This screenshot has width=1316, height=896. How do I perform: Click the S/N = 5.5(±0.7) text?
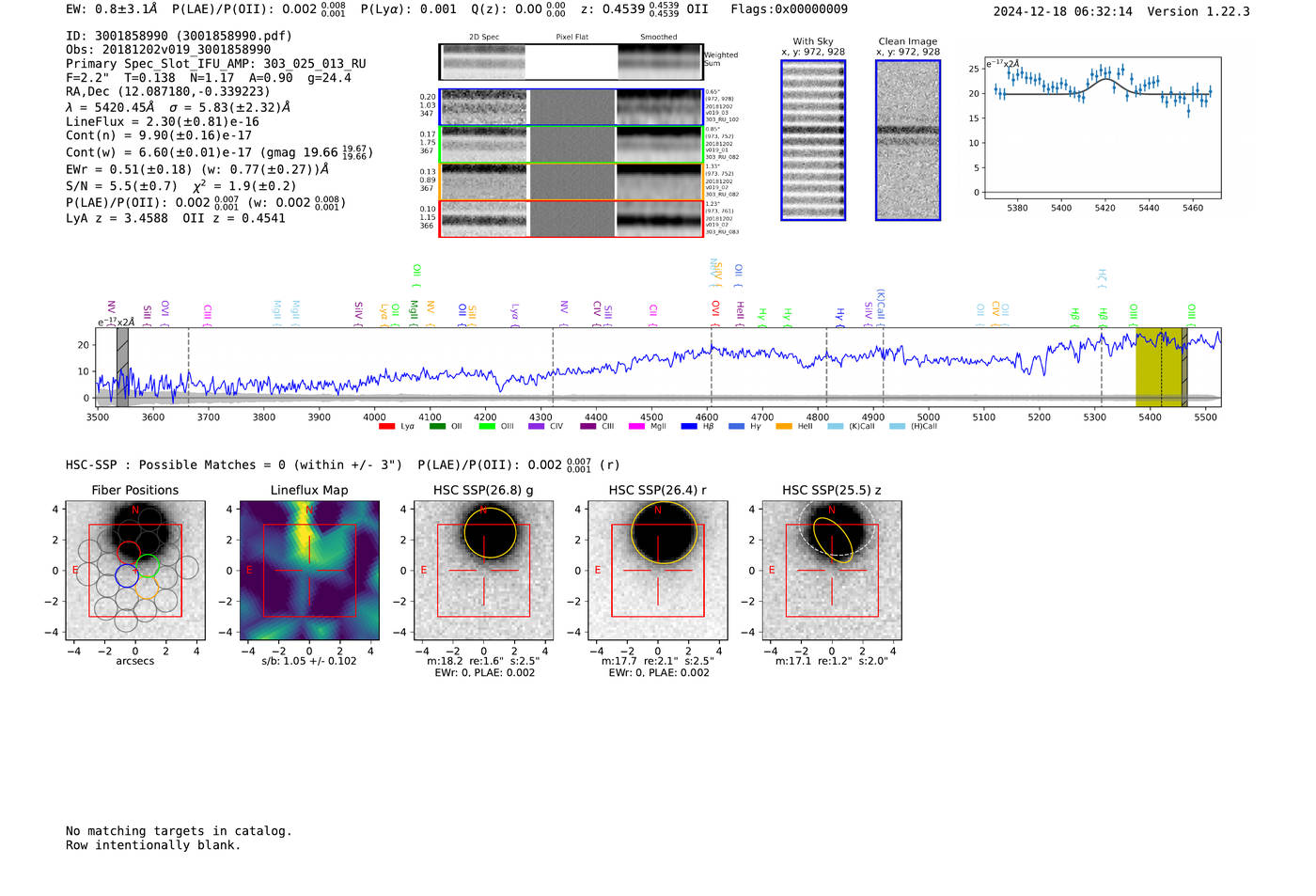(121, 186)
